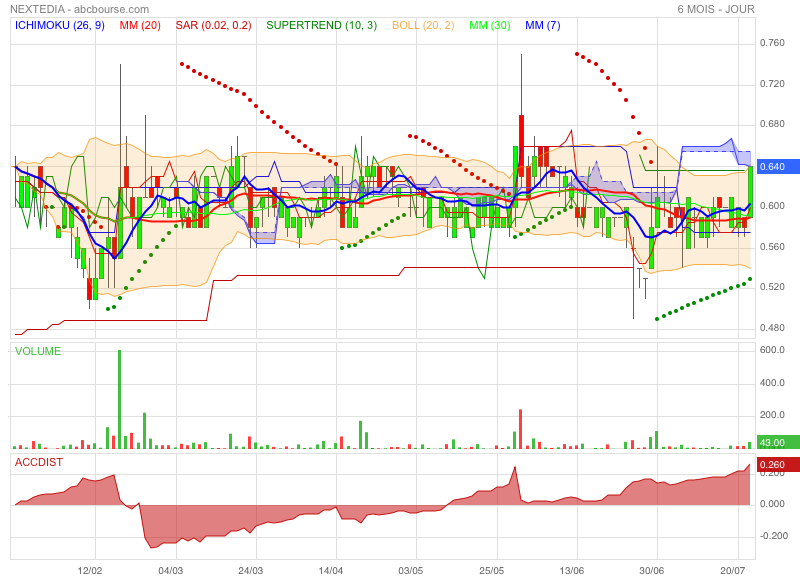
Task: Click the 0.680 price axis label
Action: [772, 124]
